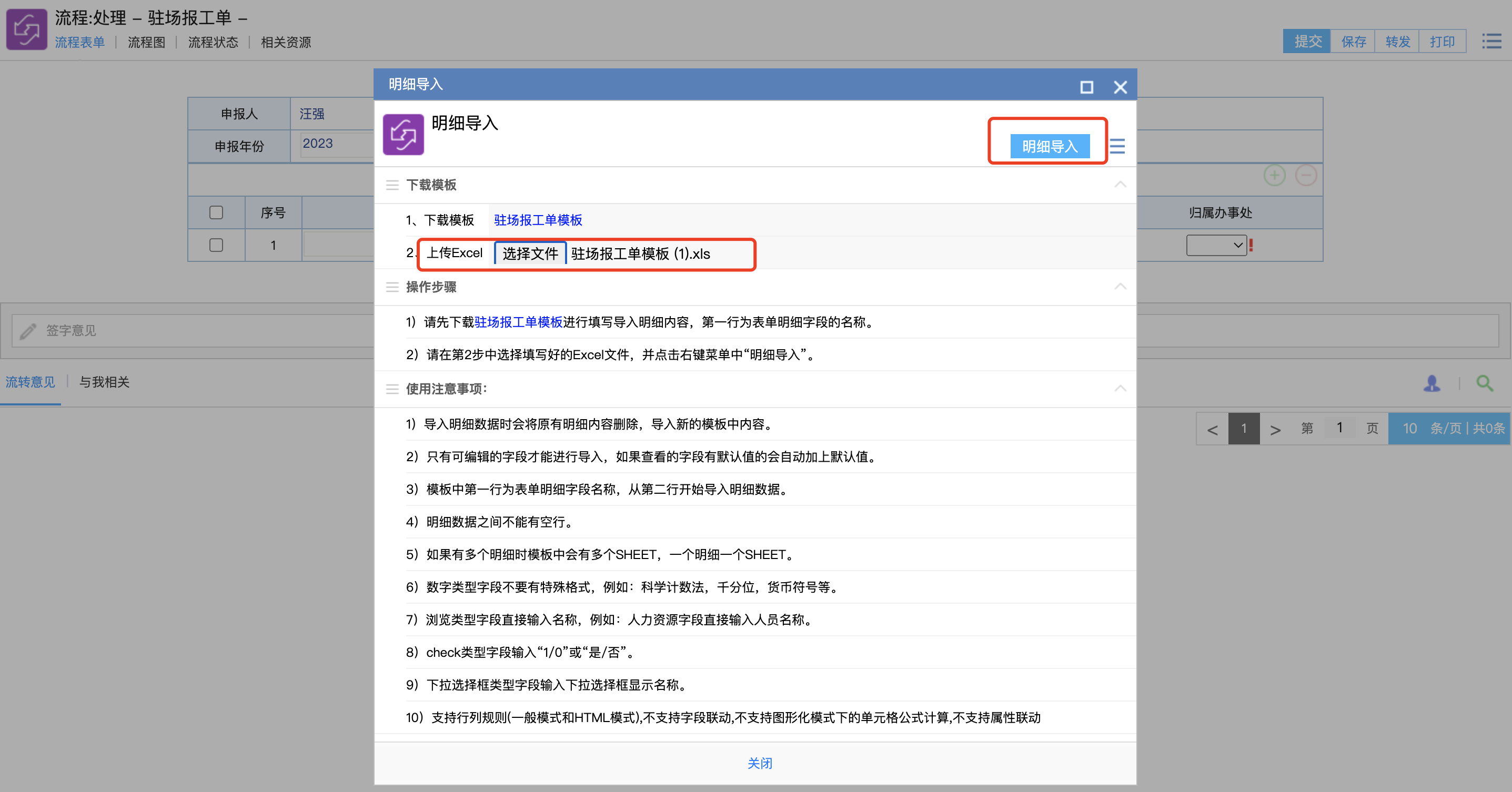Click the green search magnifier icon
The height and width of the screenshot is (792, 1512).
(1485, 383)
